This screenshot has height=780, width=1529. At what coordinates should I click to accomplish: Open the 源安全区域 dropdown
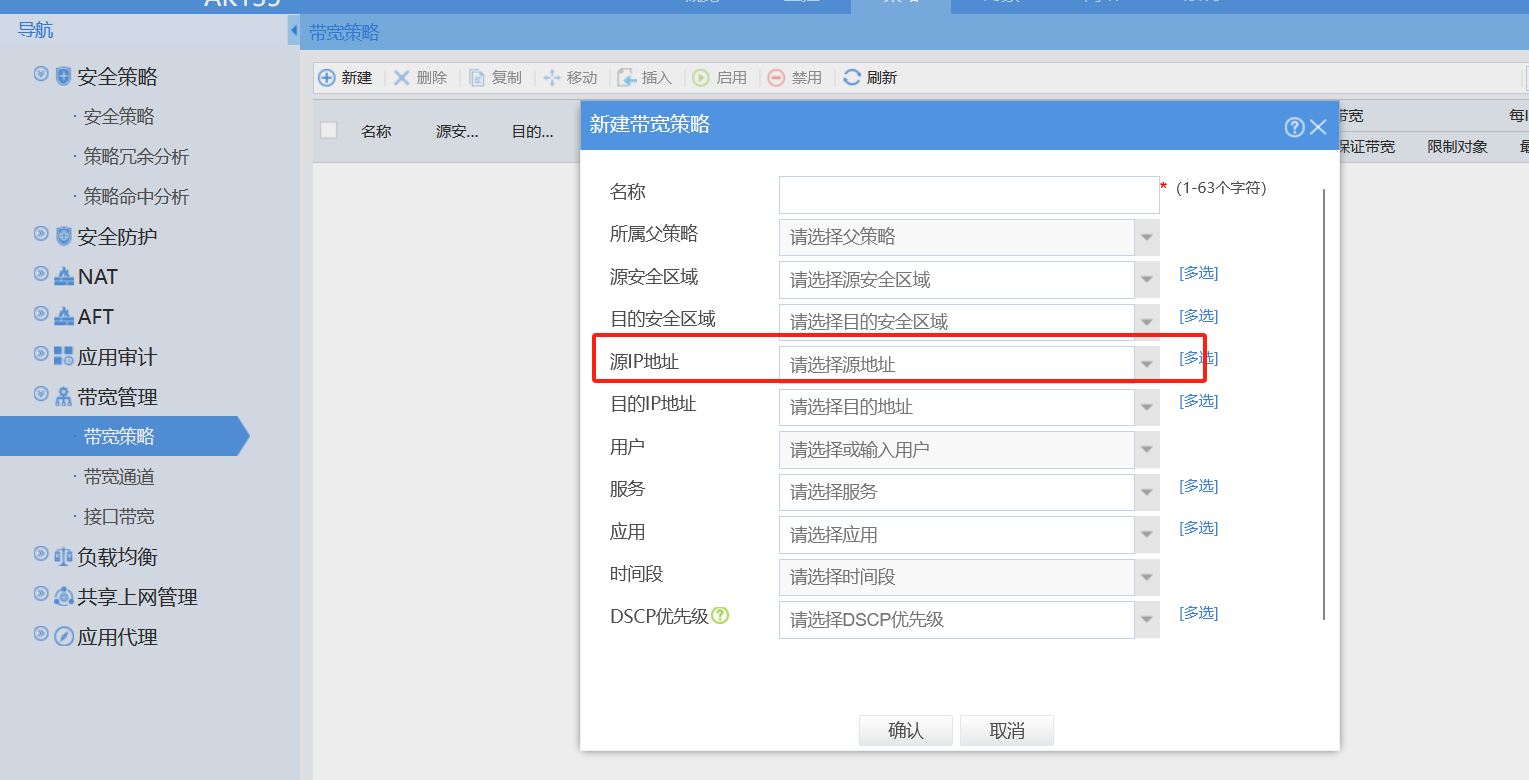(1147, 280)
